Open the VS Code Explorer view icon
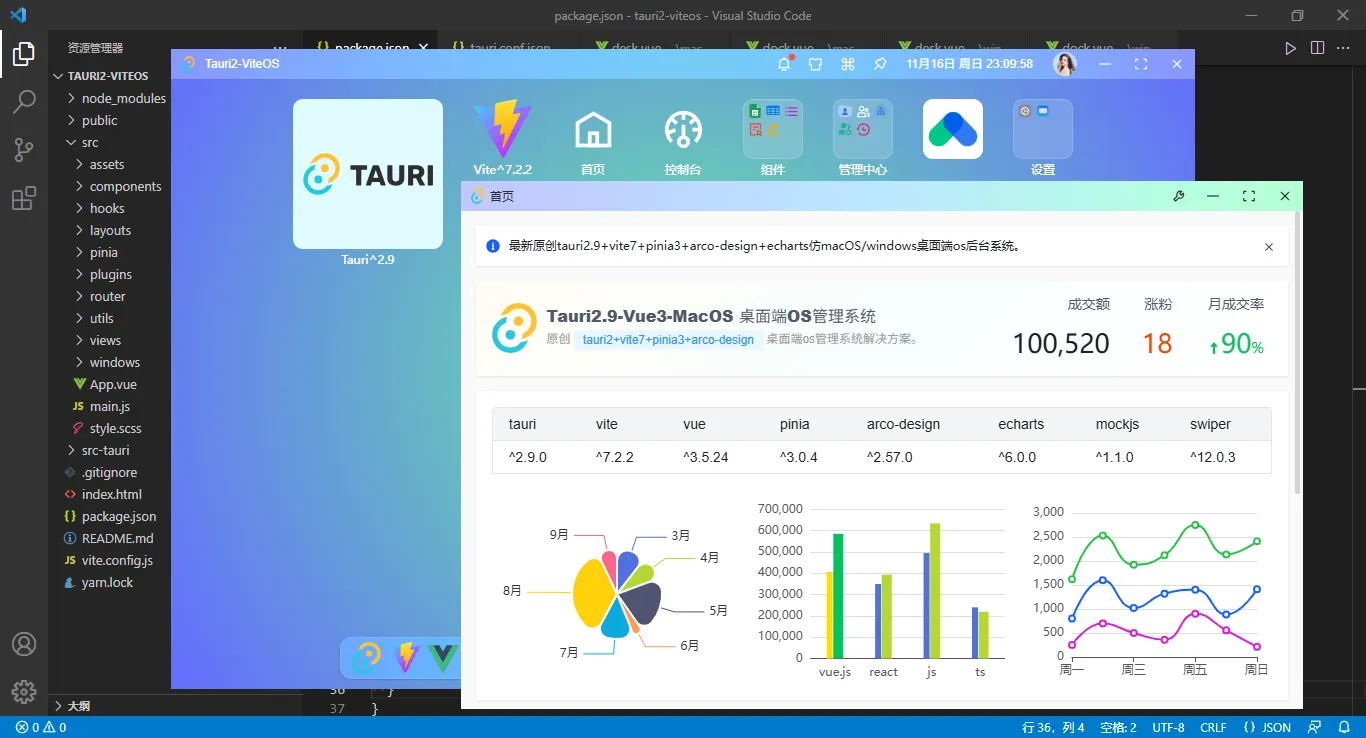 point(24,53)
